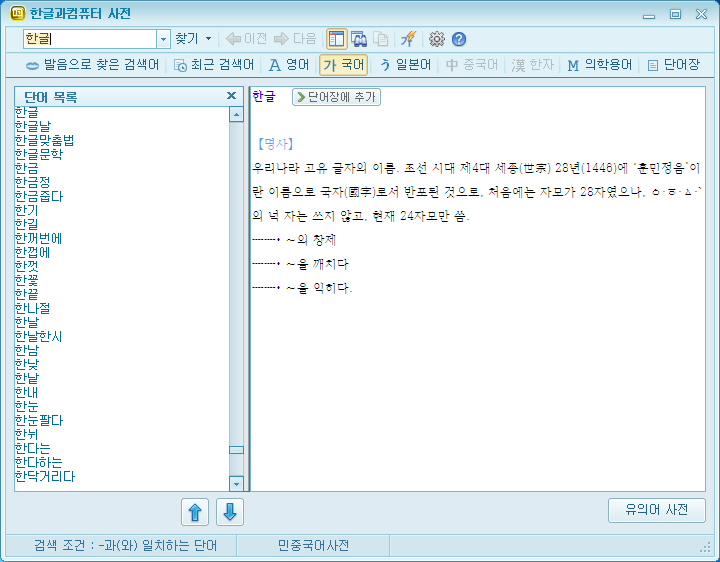Click the 【명사】 part-of-speech label
The height and width of the screenshot is (562, 720).
click(274, 144)
